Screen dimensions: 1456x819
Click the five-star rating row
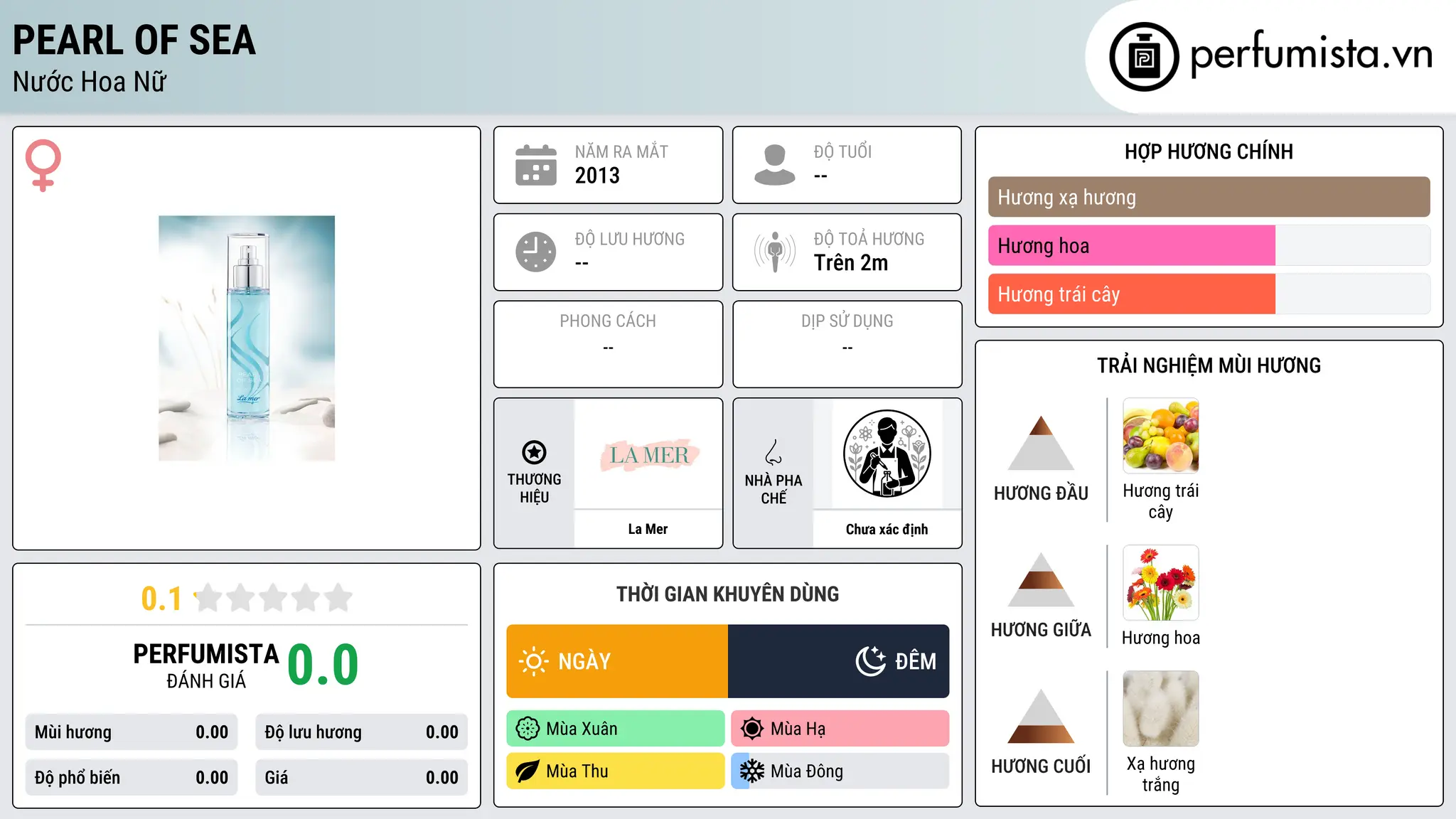[x=273, y=598]
